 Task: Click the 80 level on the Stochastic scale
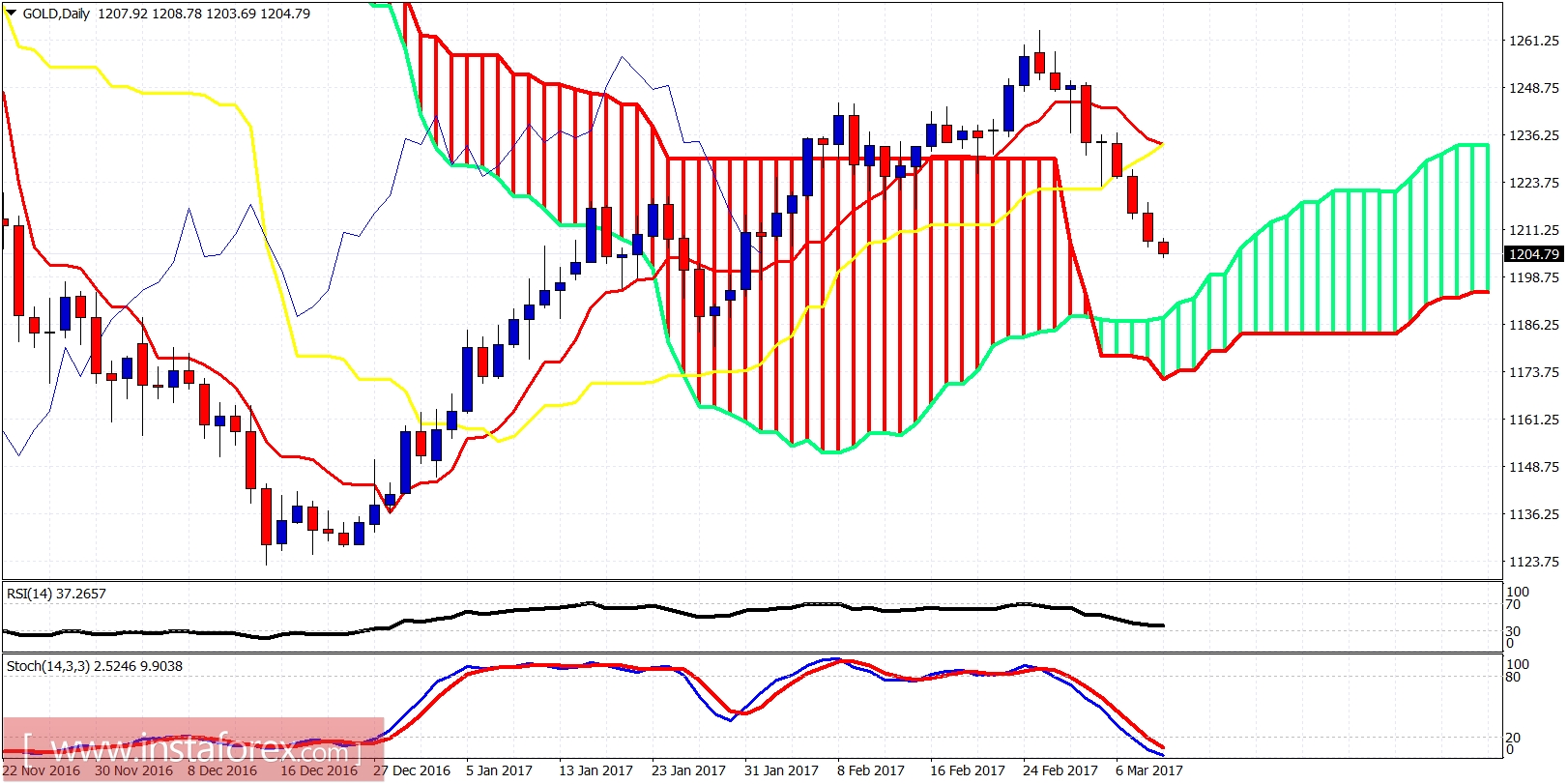coord(1513,677)
